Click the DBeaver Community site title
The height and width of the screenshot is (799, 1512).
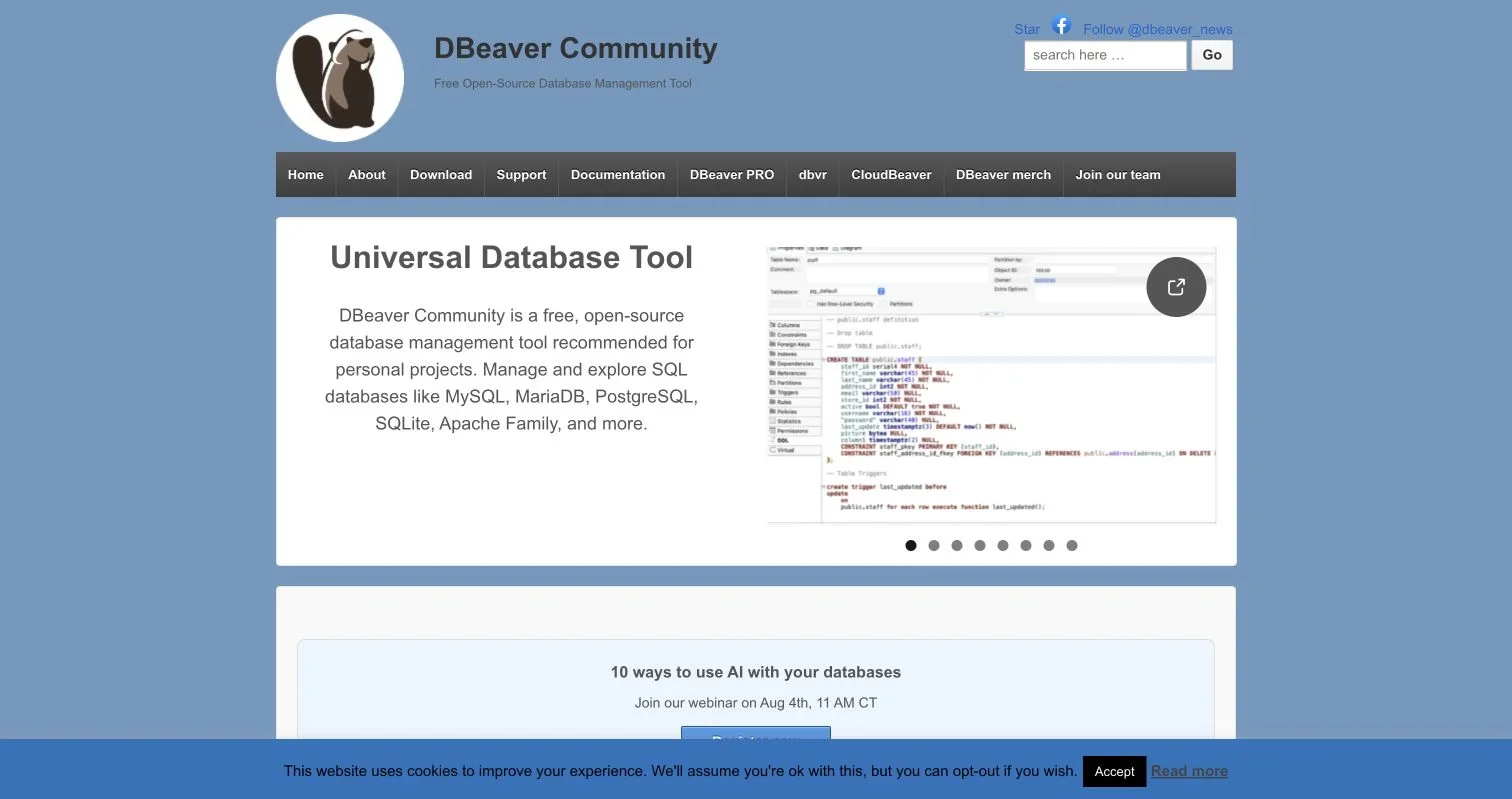576,48
